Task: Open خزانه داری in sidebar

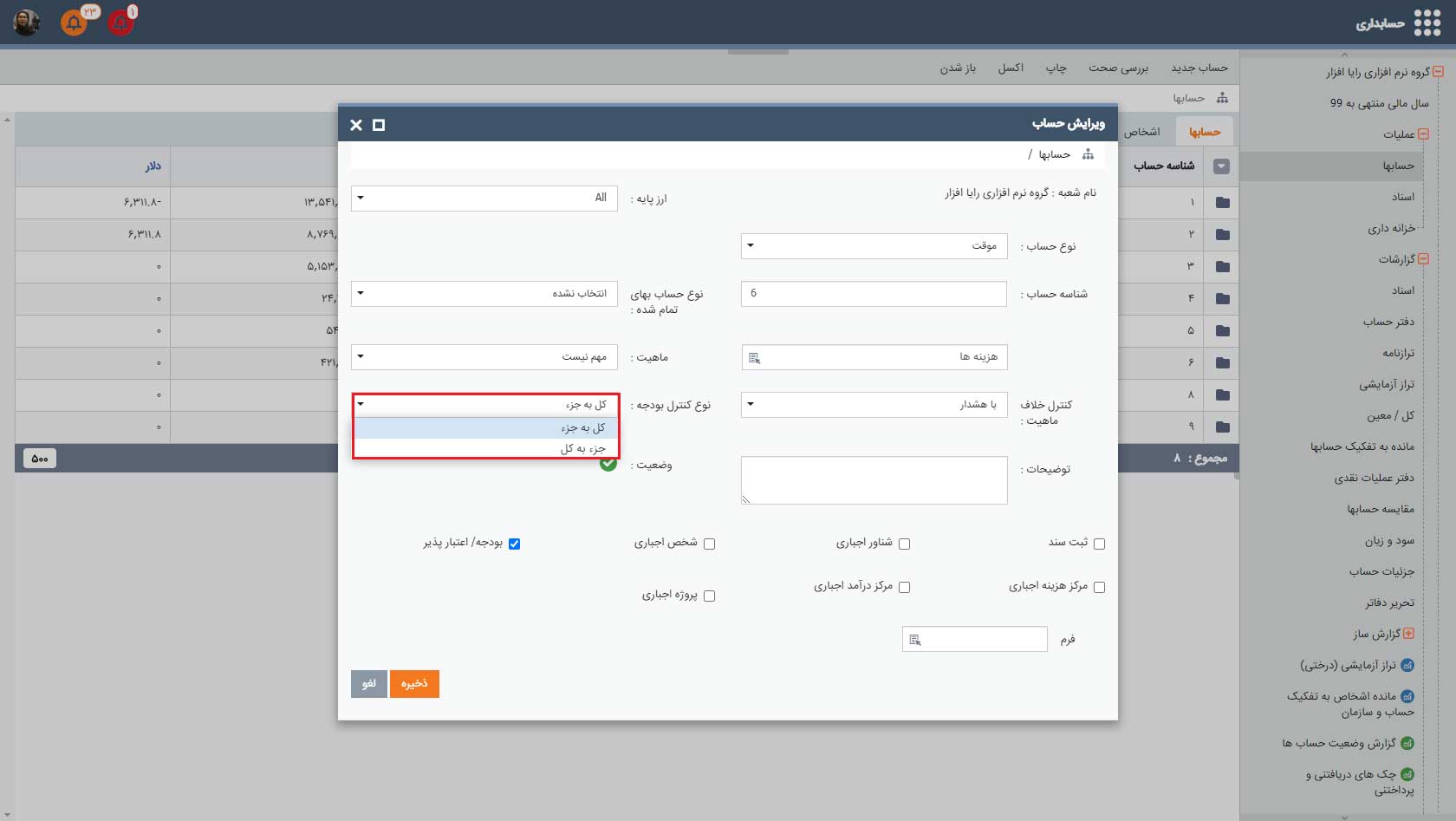Action: (x=1391, y=228)
